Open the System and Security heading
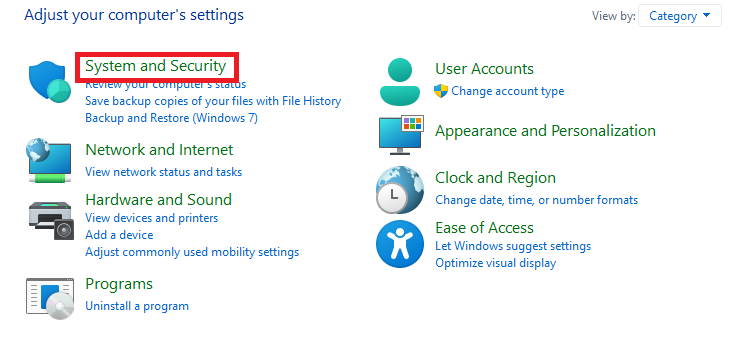The image size is (733, 362). point(156,66)
